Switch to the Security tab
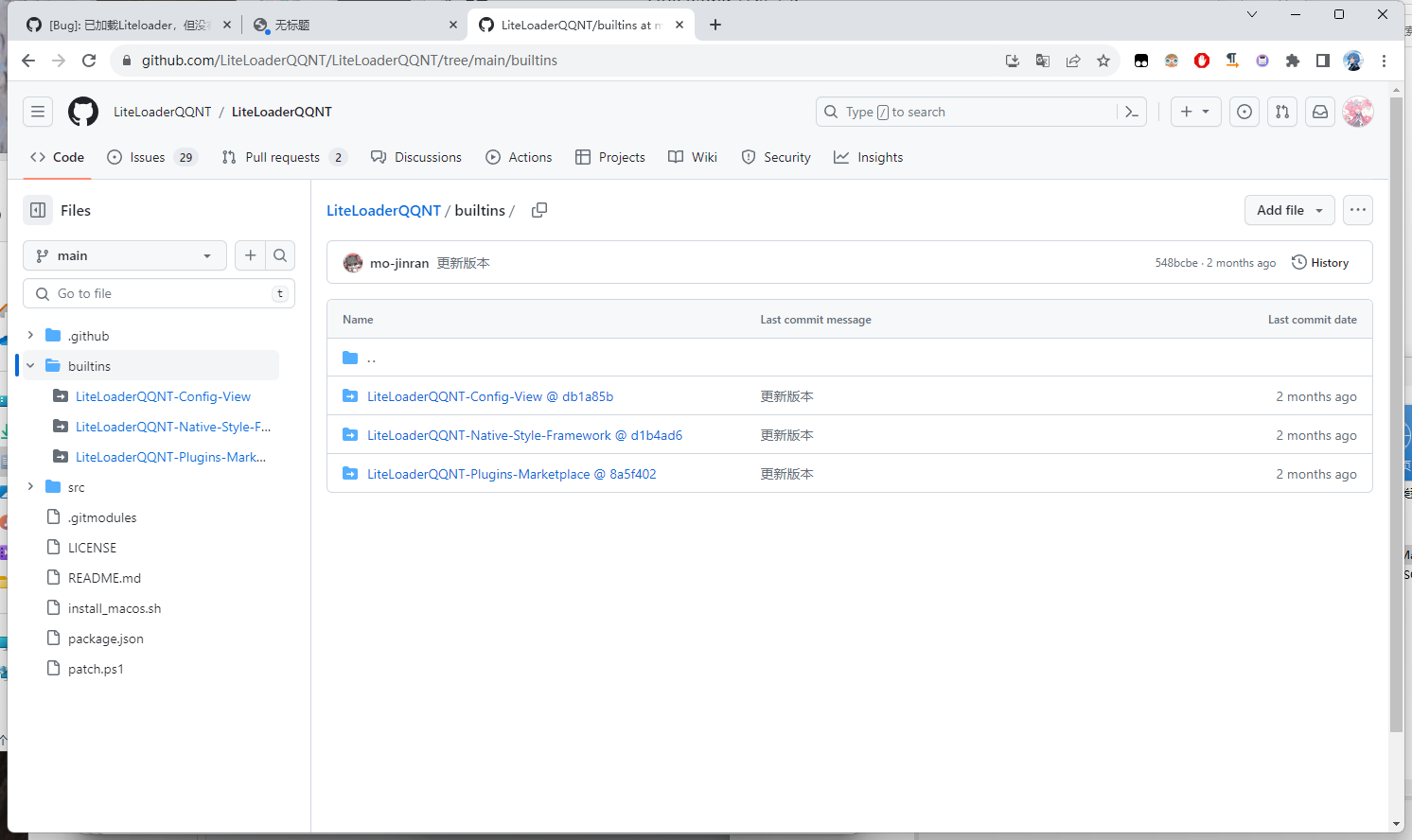The height and width of the screenshot is (840, 1412). point(776,157)
